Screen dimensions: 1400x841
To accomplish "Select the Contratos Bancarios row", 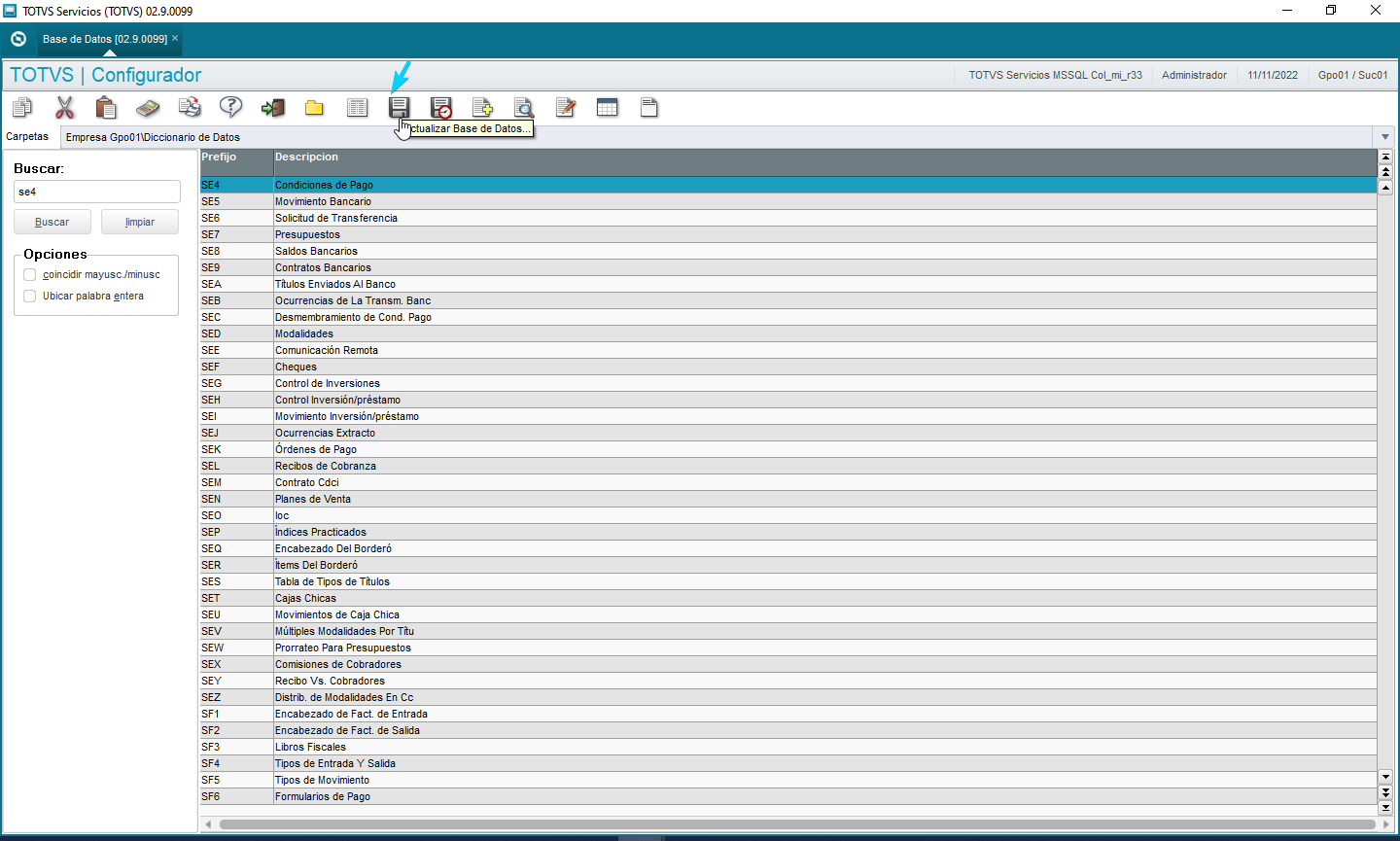I will click(788, 267).
